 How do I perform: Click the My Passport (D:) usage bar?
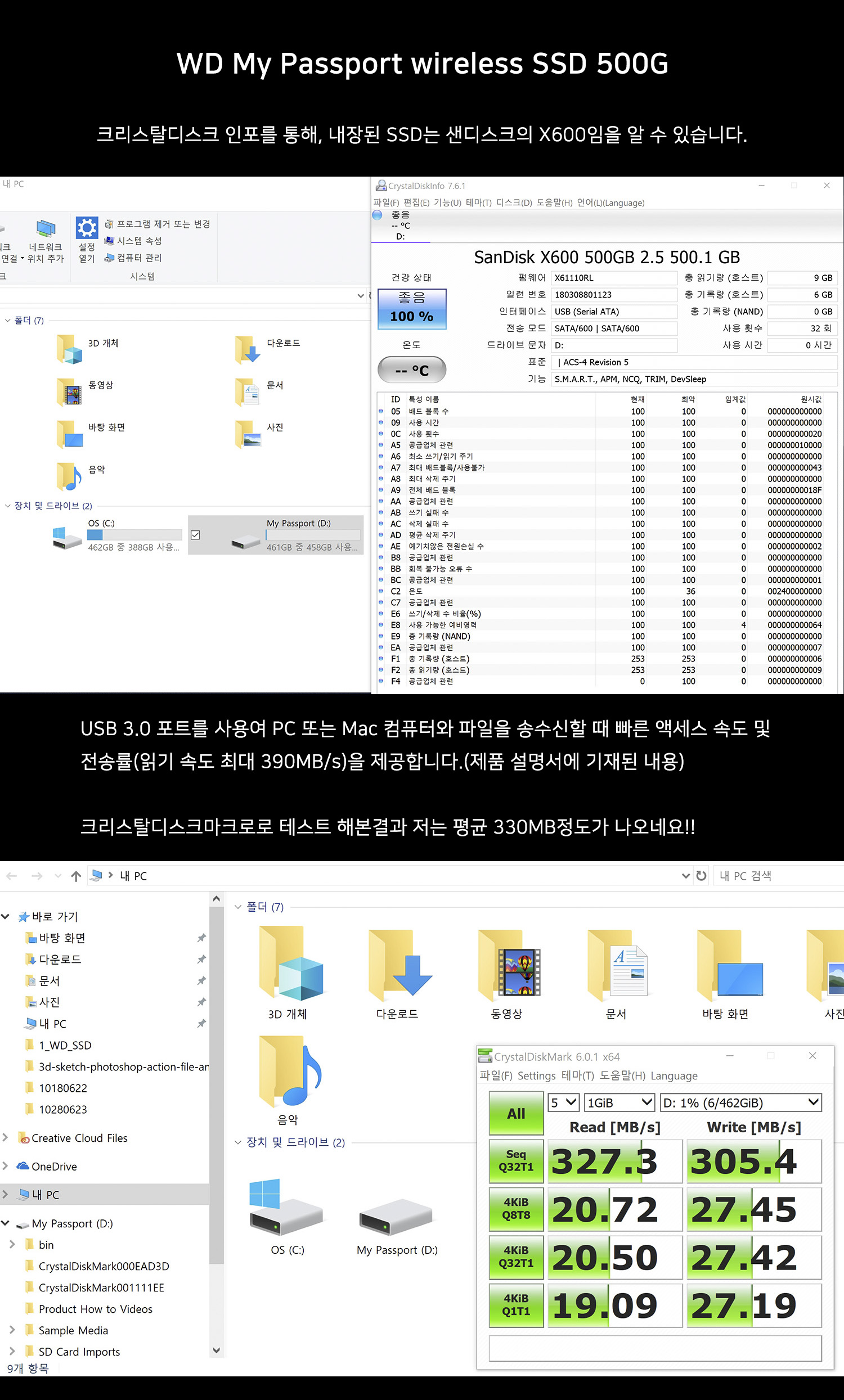pos(313,535)
